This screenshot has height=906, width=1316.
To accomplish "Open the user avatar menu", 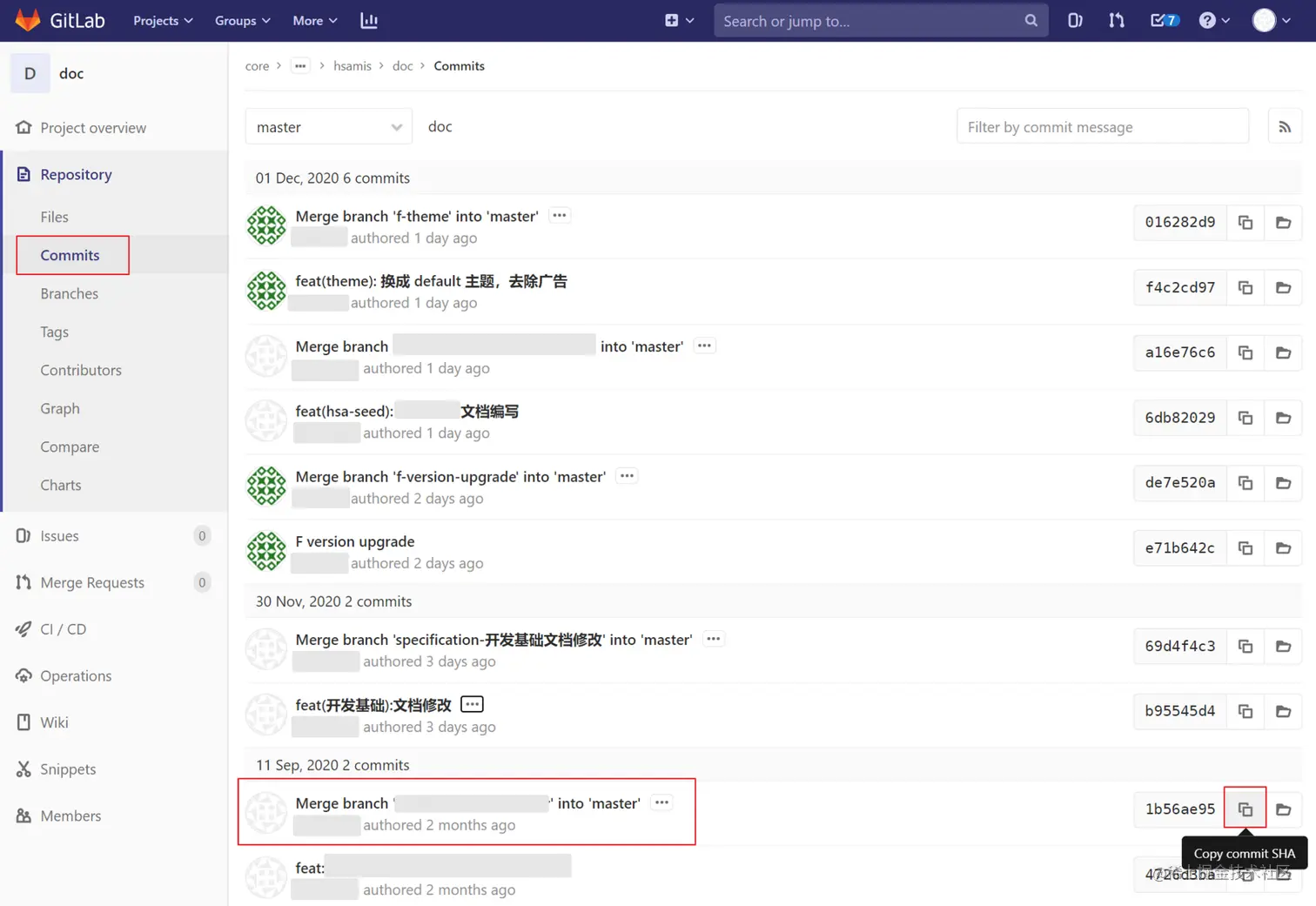I will pyautogui.click(x=1272, y=21).
